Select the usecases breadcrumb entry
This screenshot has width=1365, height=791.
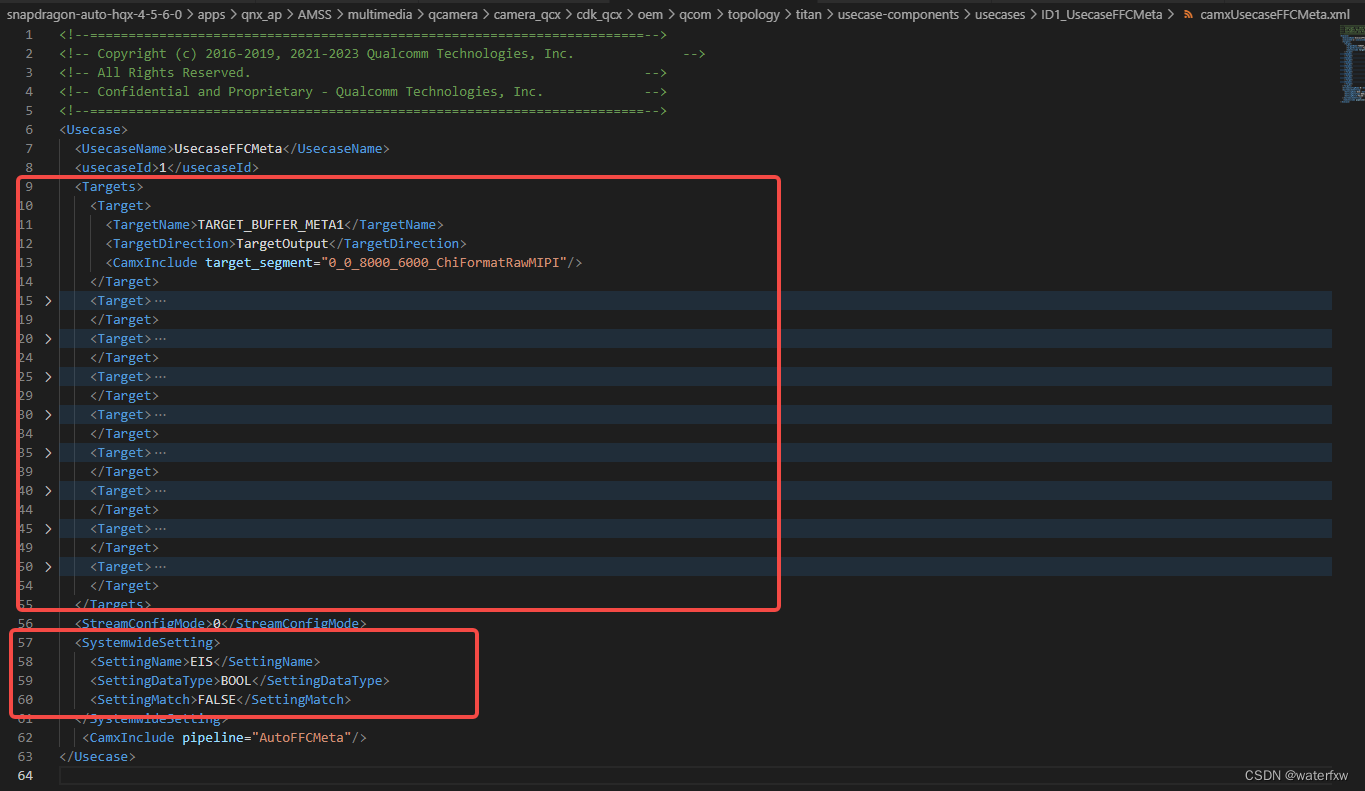click(x=1002, y=15)
